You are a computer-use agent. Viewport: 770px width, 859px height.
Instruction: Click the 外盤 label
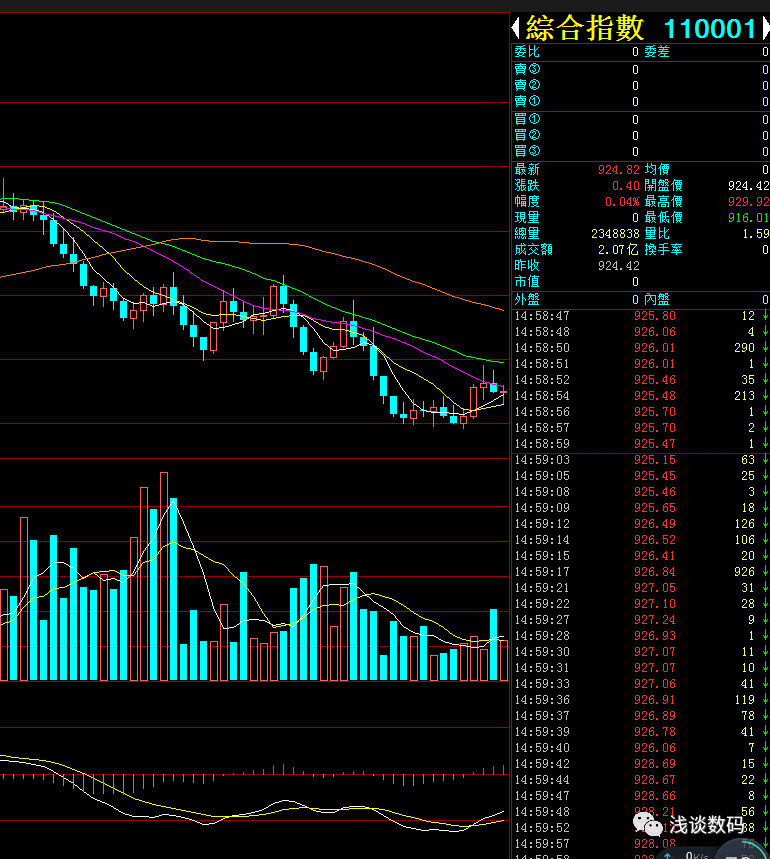coord(527,299)
